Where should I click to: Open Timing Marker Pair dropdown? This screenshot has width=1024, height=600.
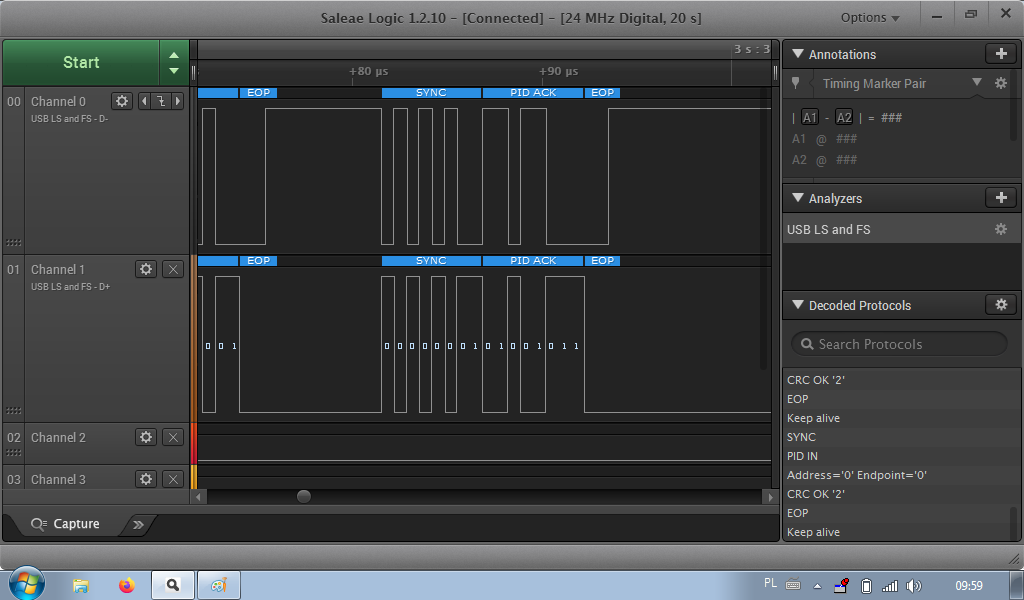pyautogui.click(x=976, y=82)
